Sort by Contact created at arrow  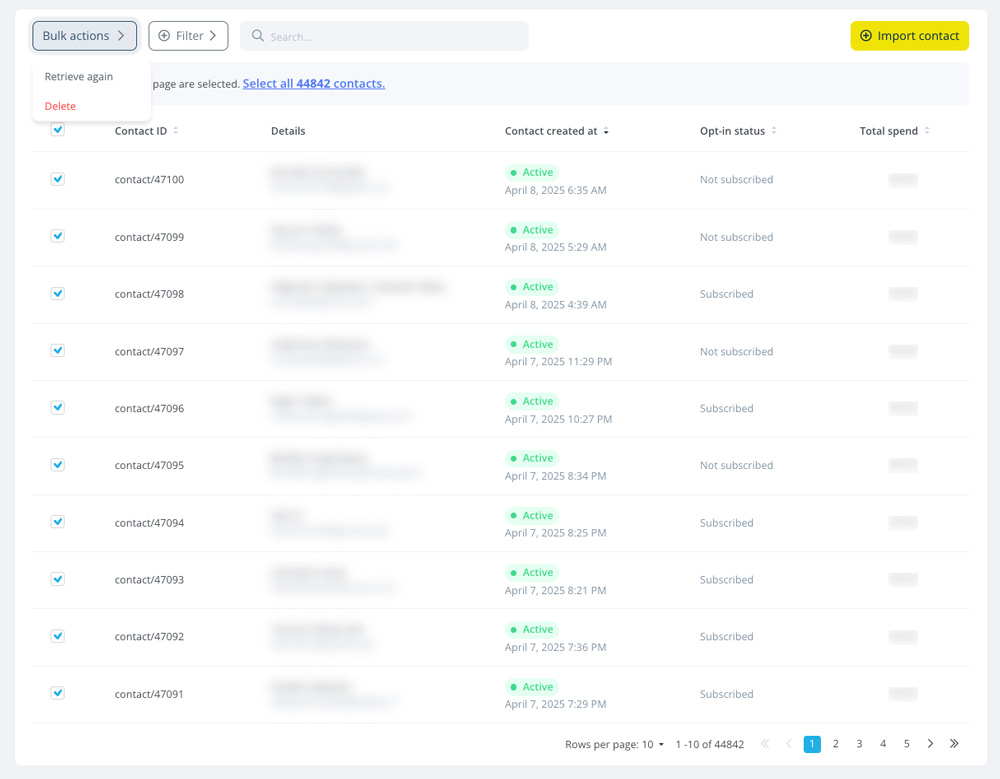606,131
